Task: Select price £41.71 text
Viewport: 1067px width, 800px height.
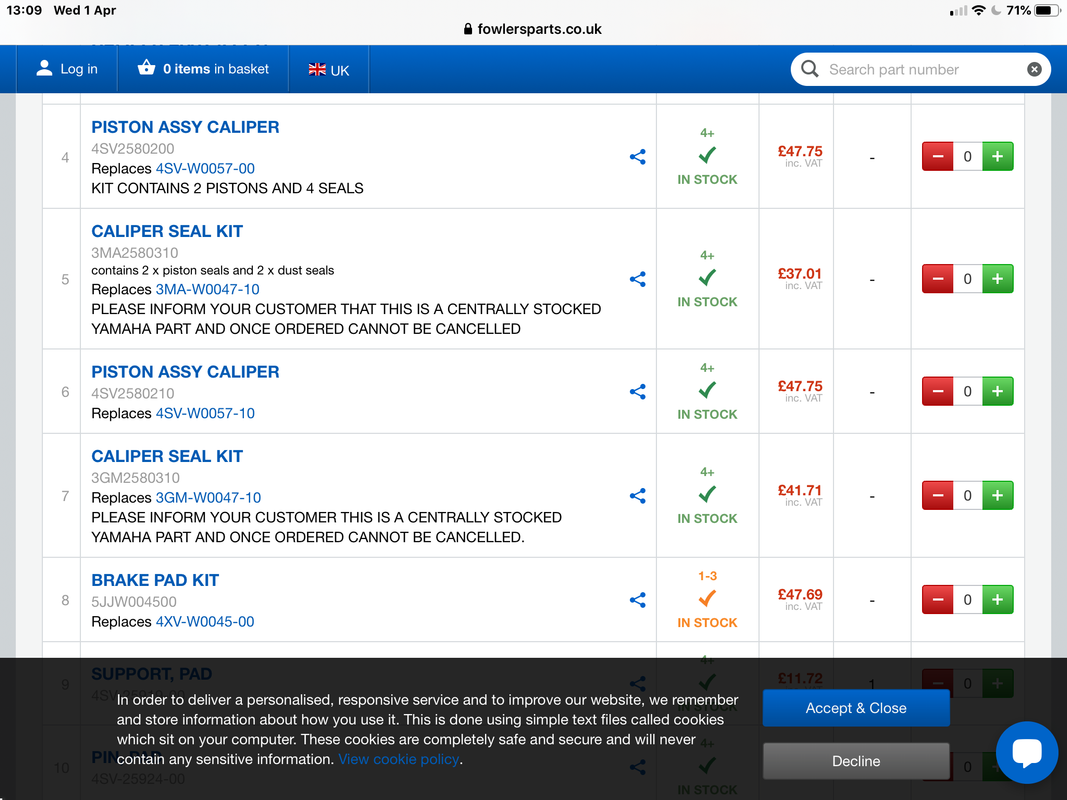Action: (x=800, y=490)
